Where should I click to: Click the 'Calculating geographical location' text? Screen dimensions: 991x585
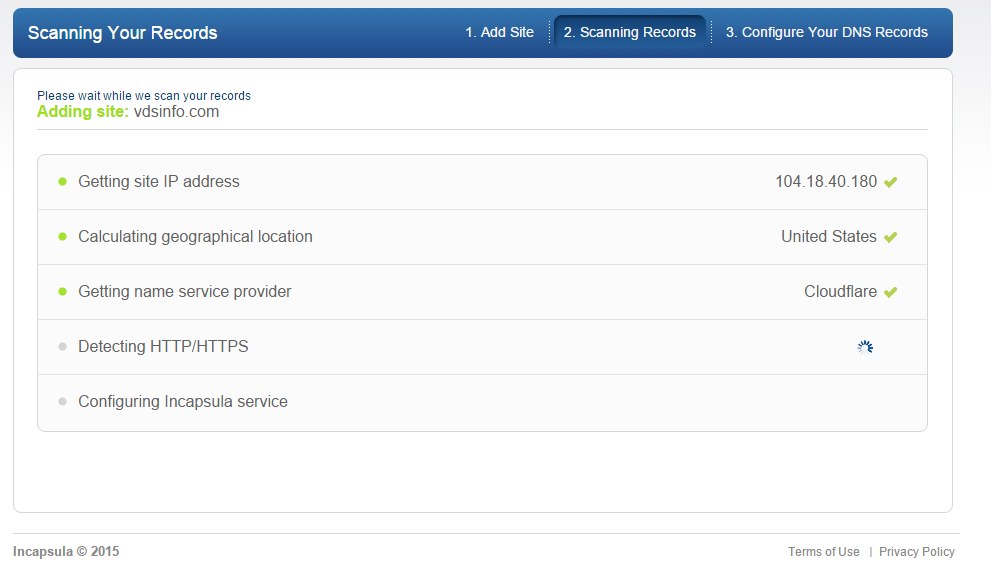click(195, 237)
